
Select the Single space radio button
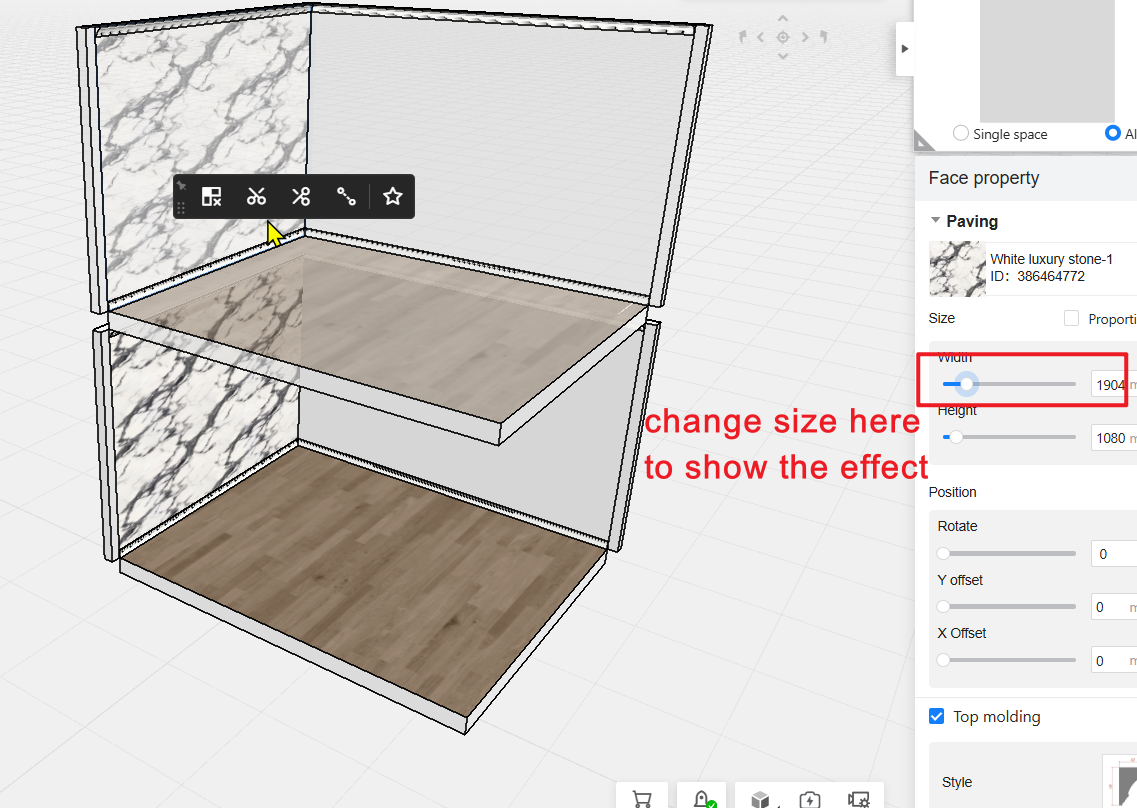(961, 133)
